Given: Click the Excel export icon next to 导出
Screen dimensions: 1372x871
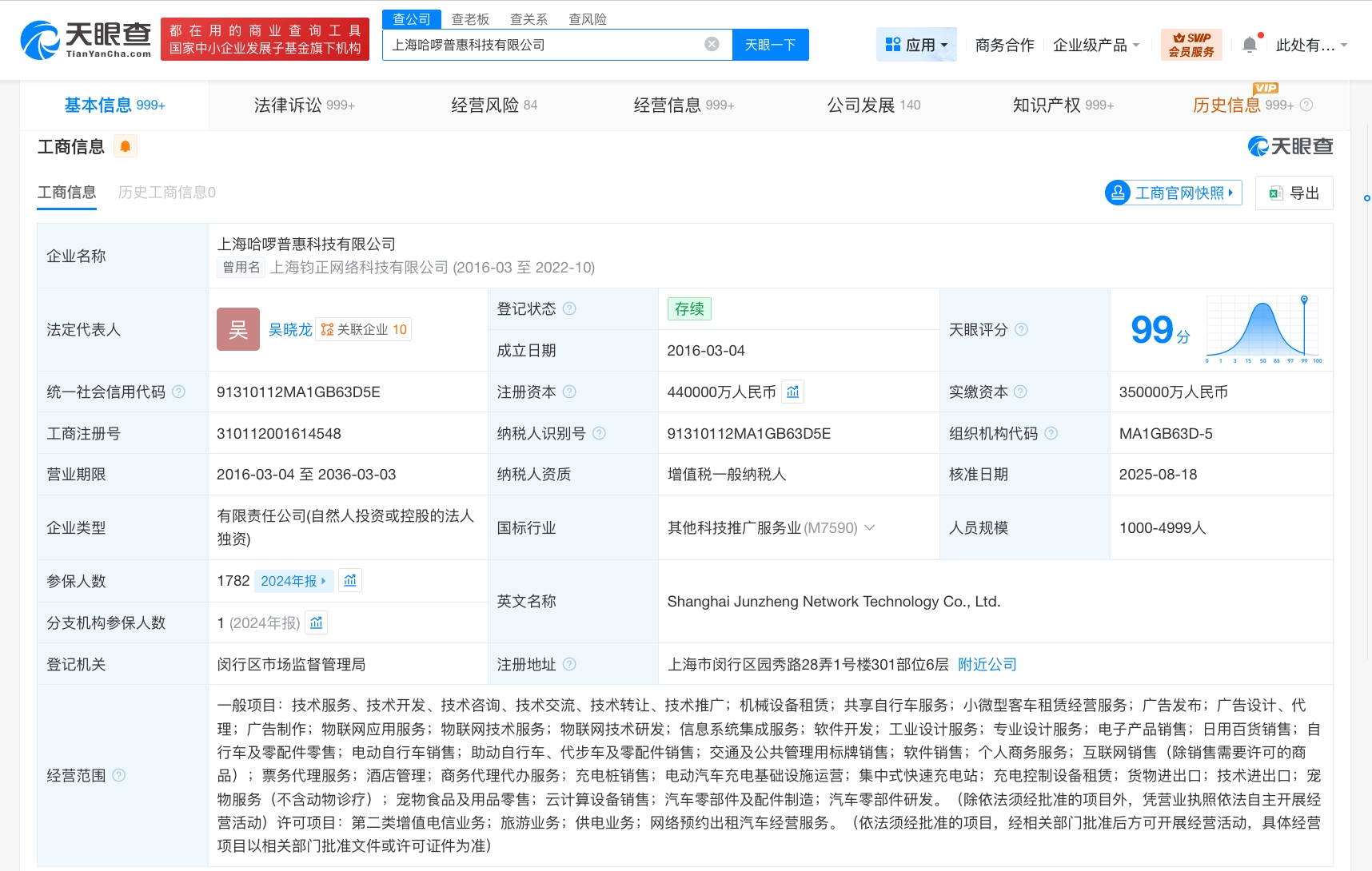Looking at the screenshot, I should pyautogui.click(x=1275, y=193).
